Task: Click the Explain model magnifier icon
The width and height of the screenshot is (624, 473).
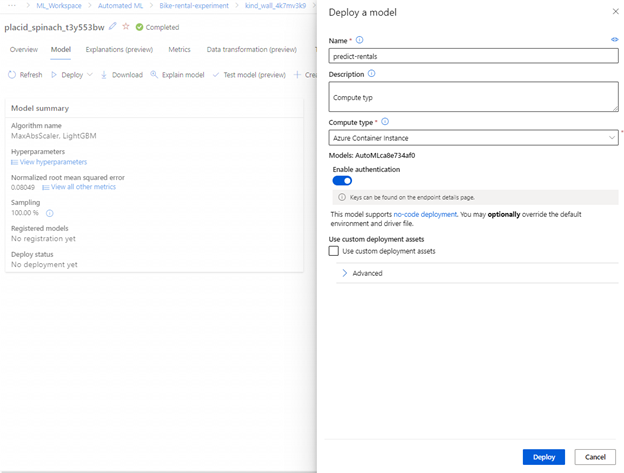Action: 154,75
